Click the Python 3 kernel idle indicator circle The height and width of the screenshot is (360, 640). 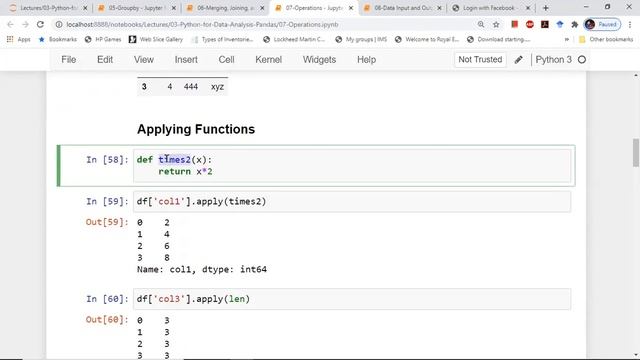[582, 60]
